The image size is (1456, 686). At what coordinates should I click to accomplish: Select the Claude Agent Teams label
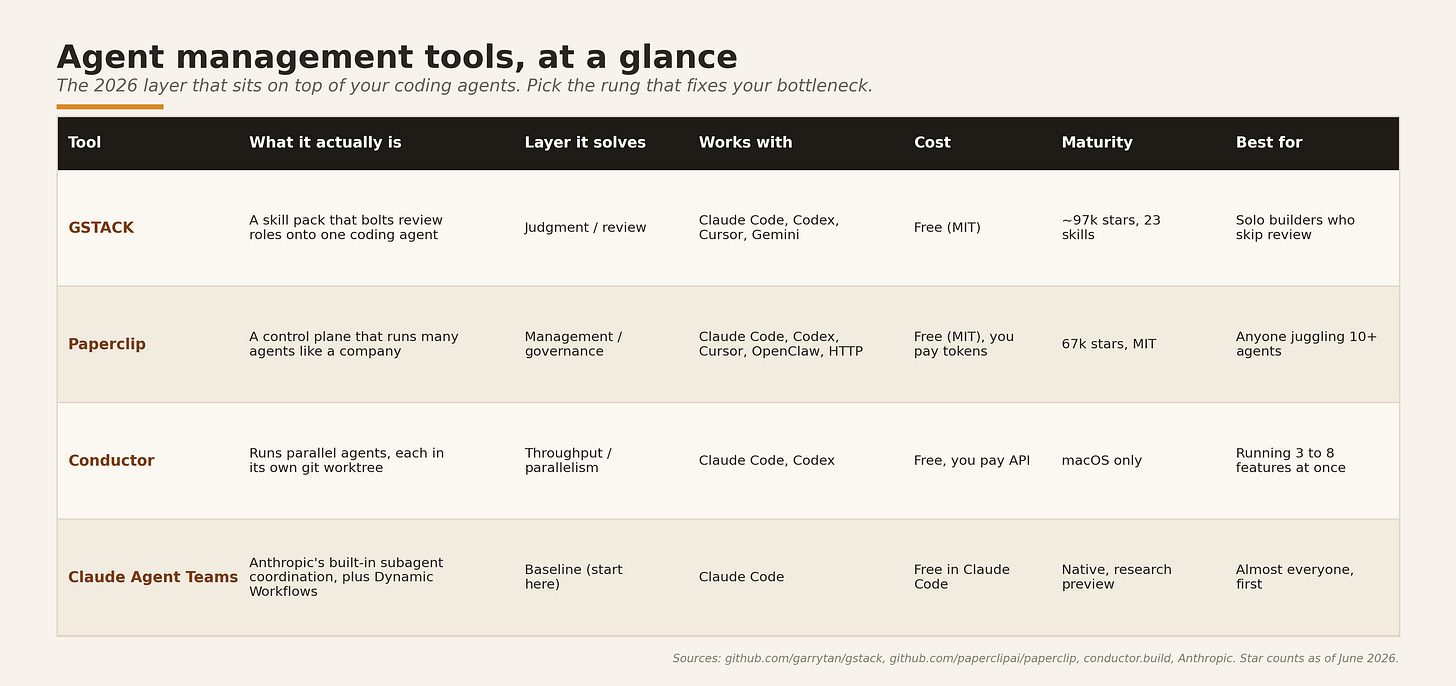[153, 577]
